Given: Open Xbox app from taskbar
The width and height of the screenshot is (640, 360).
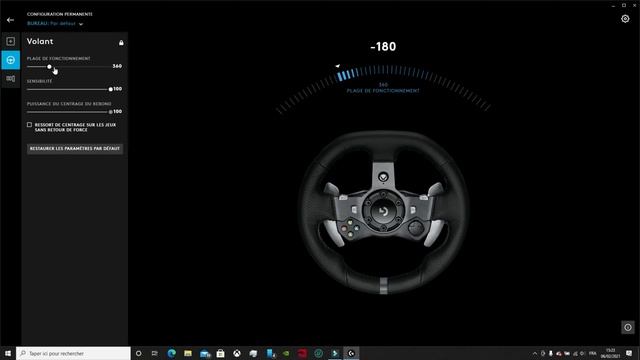Looking at the screenshot, I should (x=237, y=353).
